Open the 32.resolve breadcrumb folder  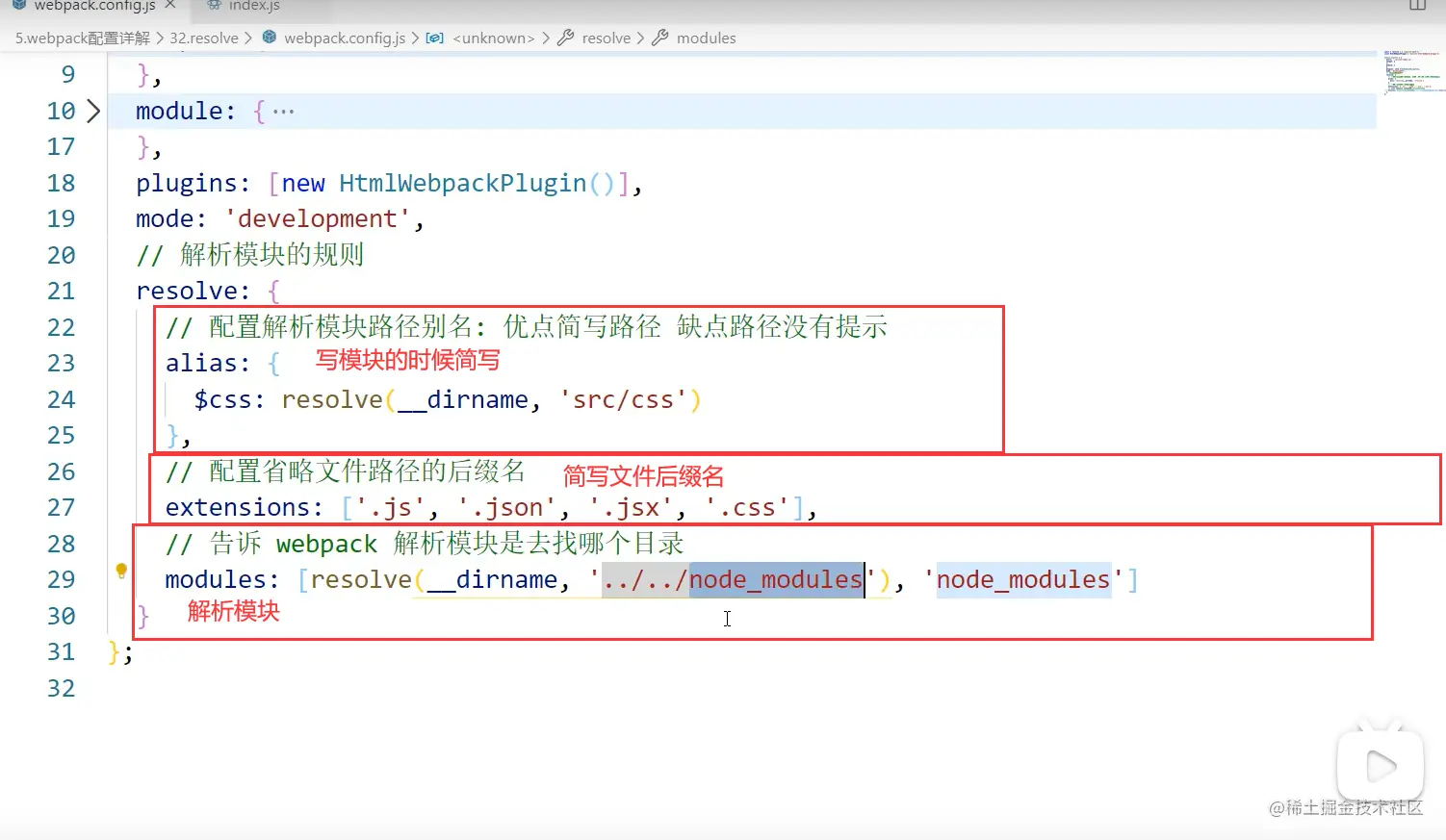(x=204, y=38)
